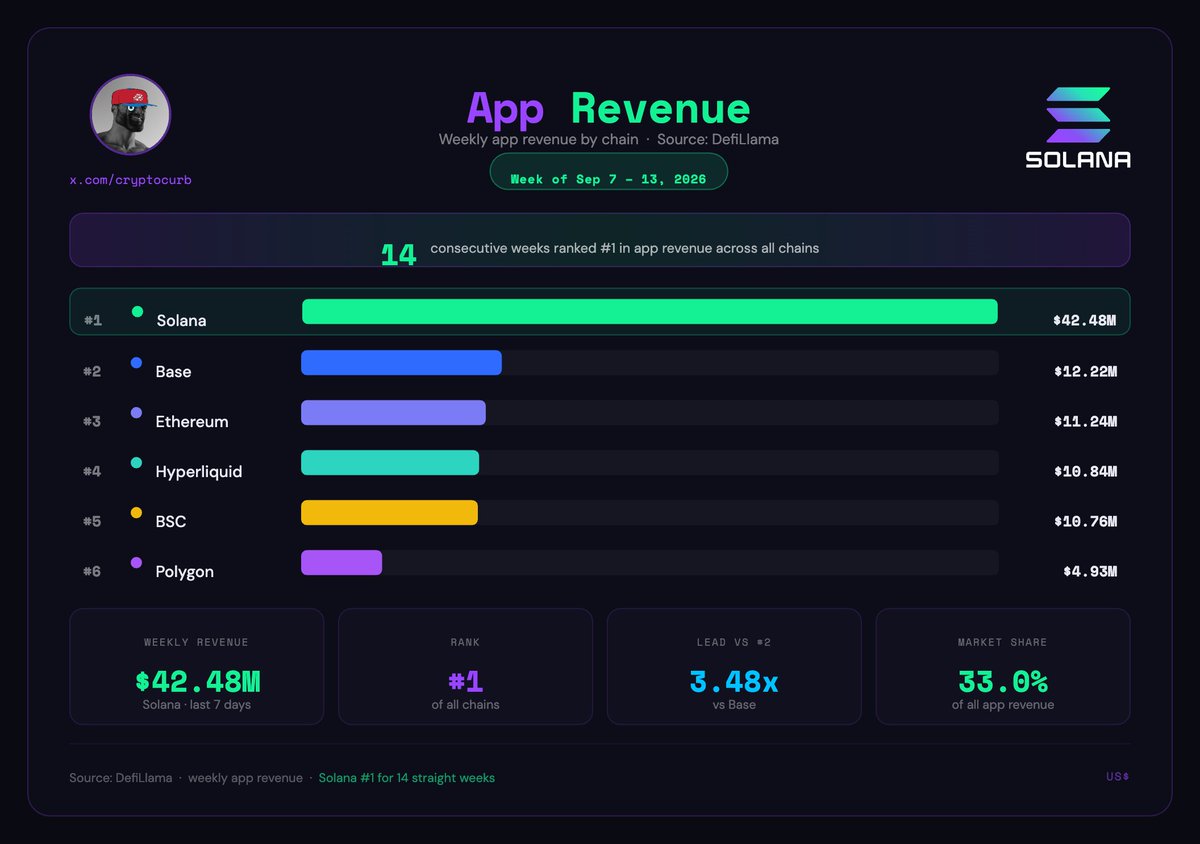The width and height of the screenshot is (1200, 844).
Task: Click the Solana logo icon
Action: point(1078,116)
